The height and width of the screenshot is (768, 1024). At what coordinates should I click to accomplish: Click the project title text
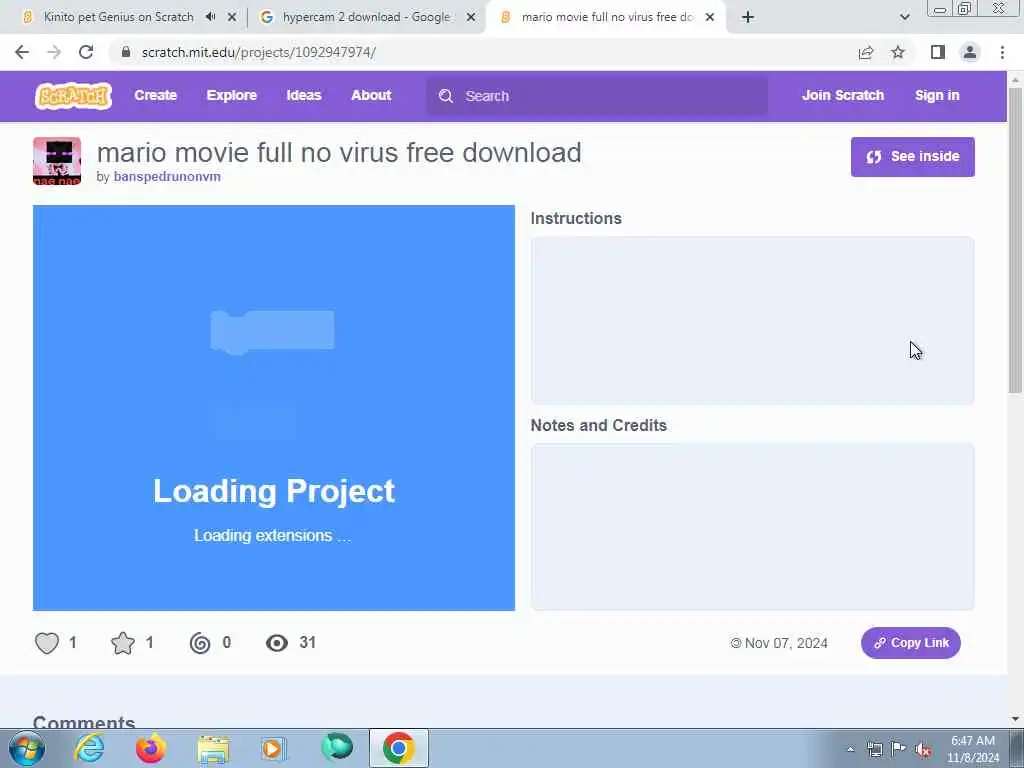(339, 153)
